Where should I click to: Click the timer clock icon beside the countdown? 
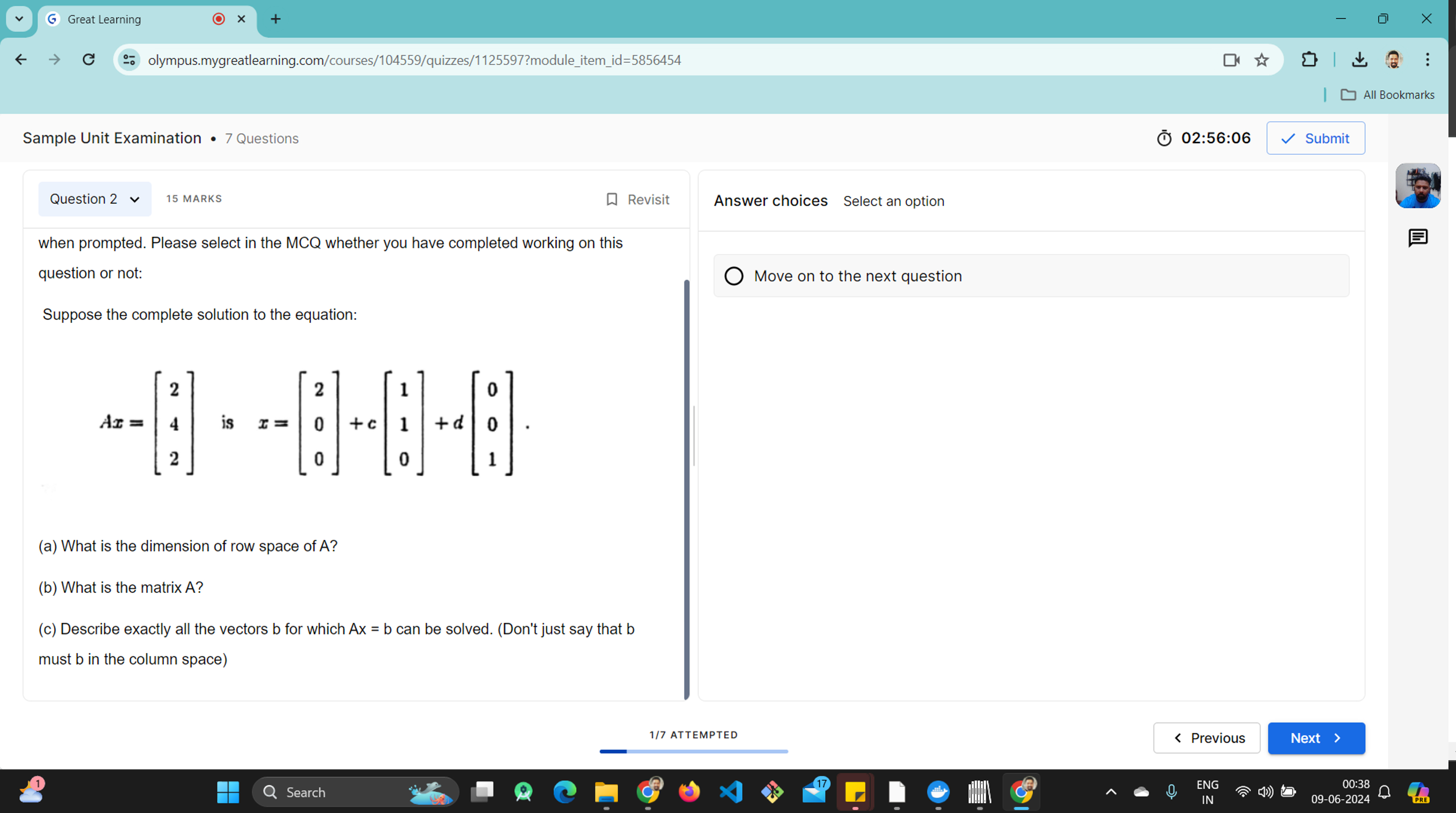click(x=1164, y=138)
